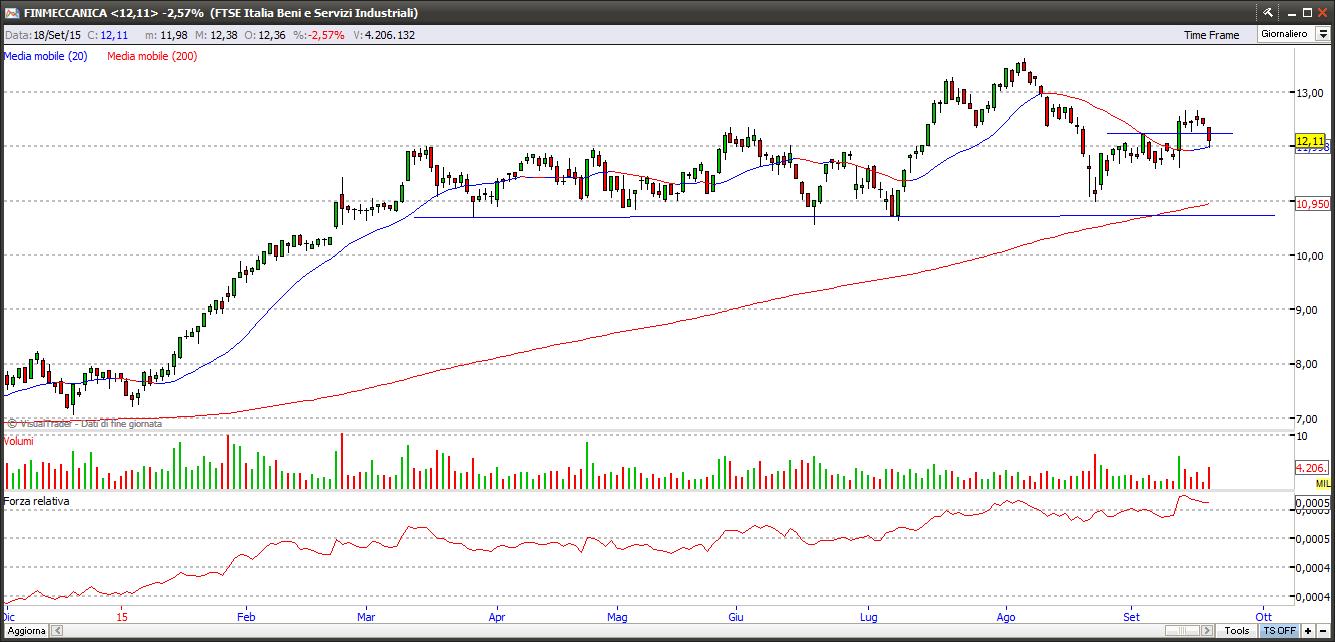Screen dimensions: 1335x642
Task: Click the Time Frame label
Action: 1211,34
